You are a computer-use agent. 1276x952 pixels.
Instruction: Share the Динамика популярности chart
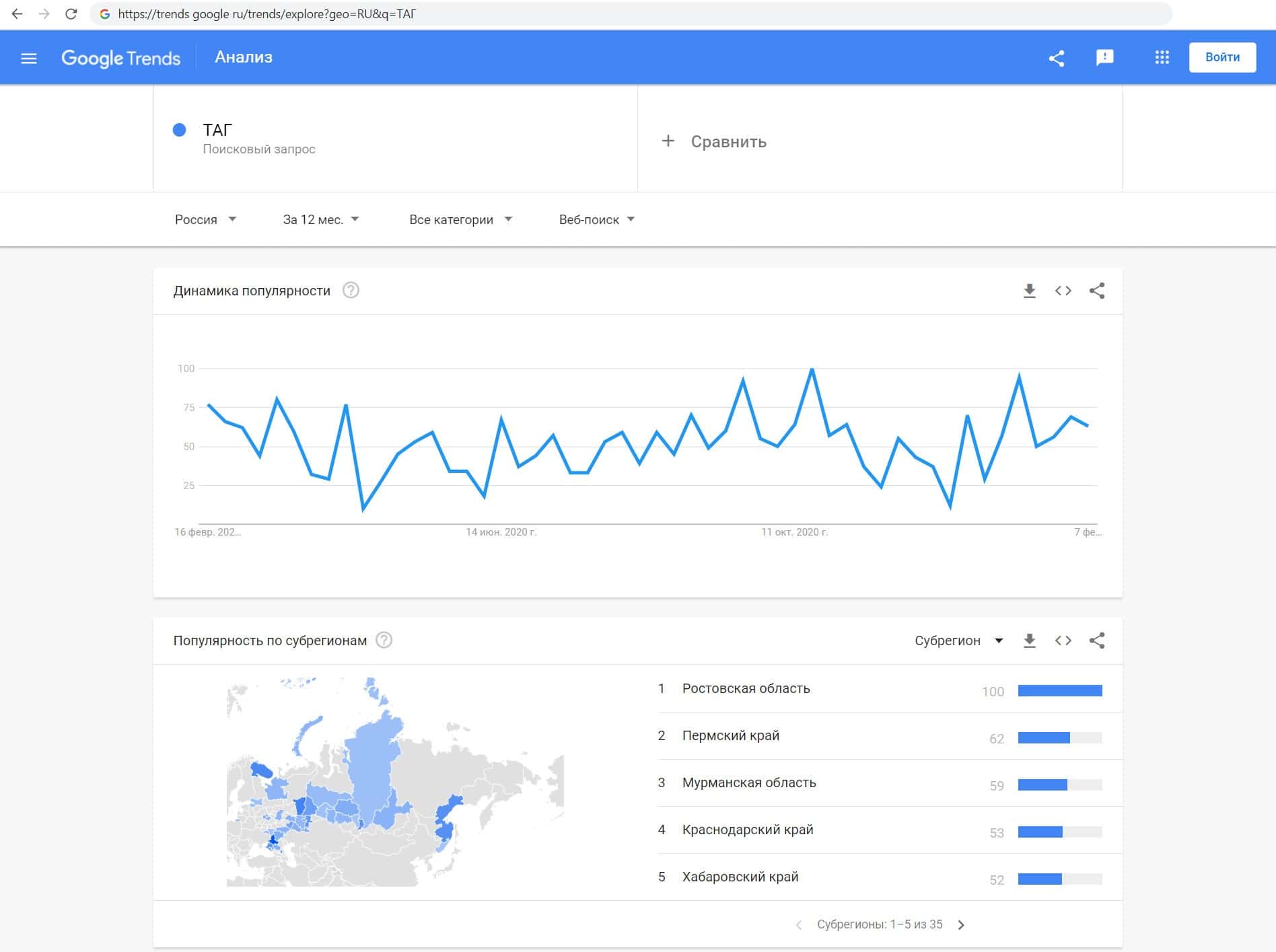[1097, 291]
